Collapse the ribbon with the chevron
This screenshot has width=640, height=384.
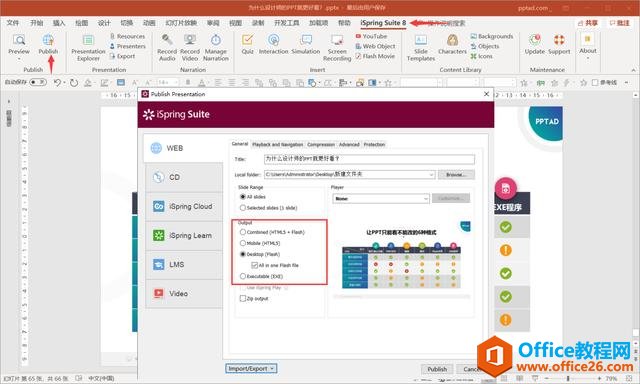(633, 70)
